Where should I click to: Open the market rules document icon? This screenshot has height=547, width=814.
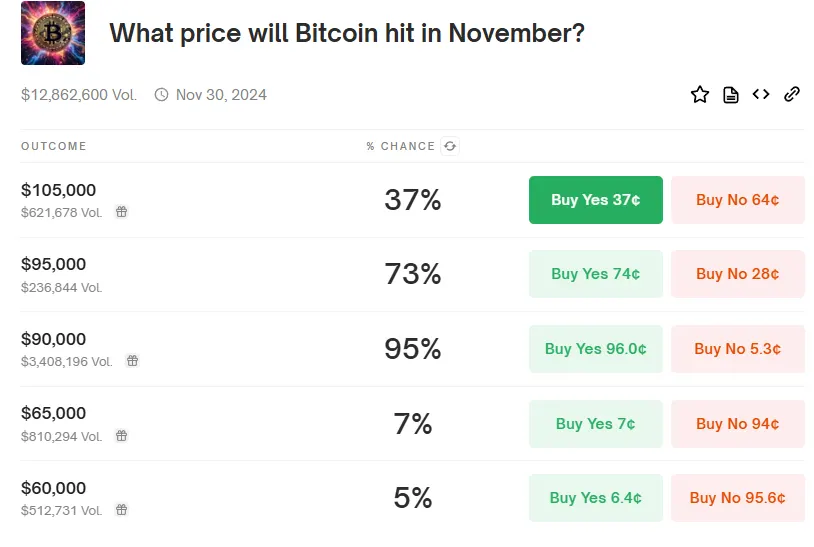pyautogui.click(x=731, y=95)
